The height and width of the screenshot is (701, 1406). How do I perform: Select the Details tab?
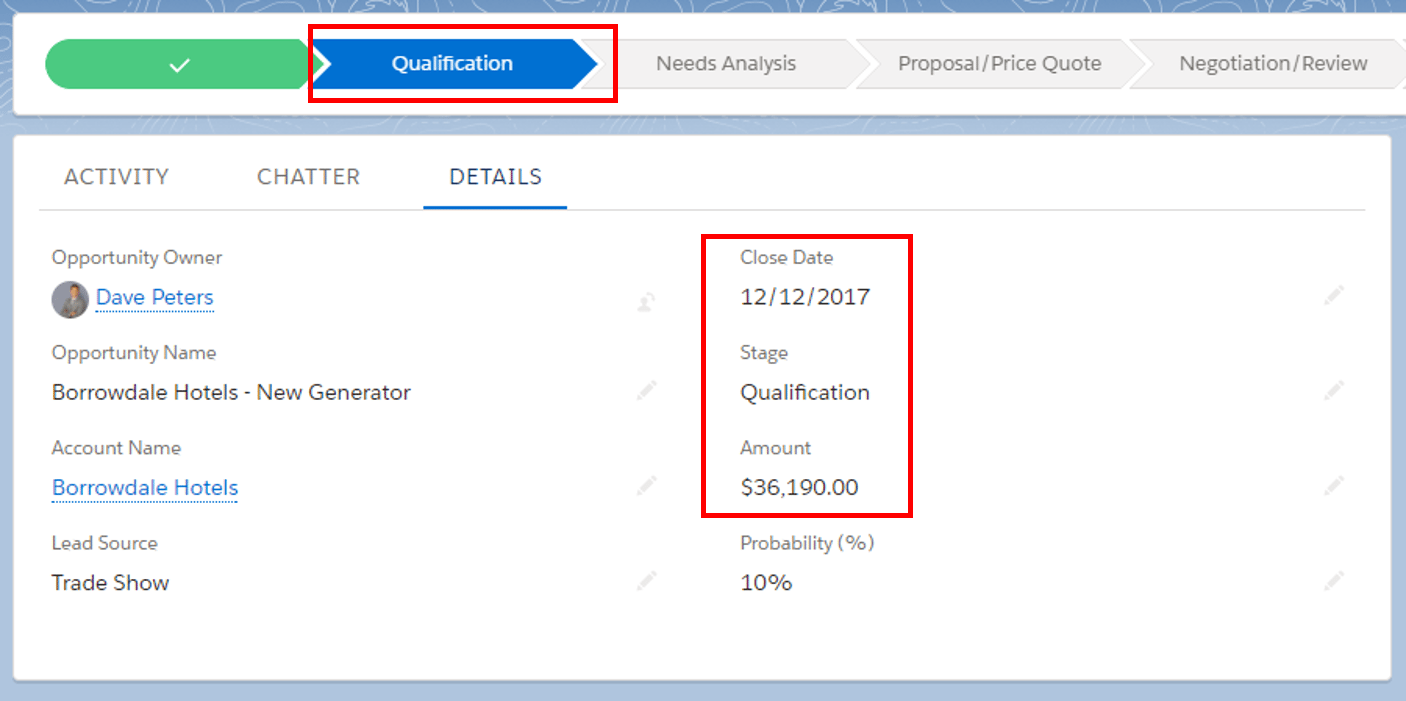[495, 177]
